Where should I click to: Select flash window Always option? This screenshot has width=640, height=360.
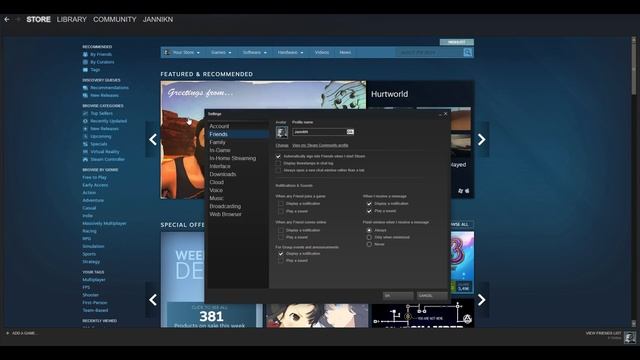[369, 230]
